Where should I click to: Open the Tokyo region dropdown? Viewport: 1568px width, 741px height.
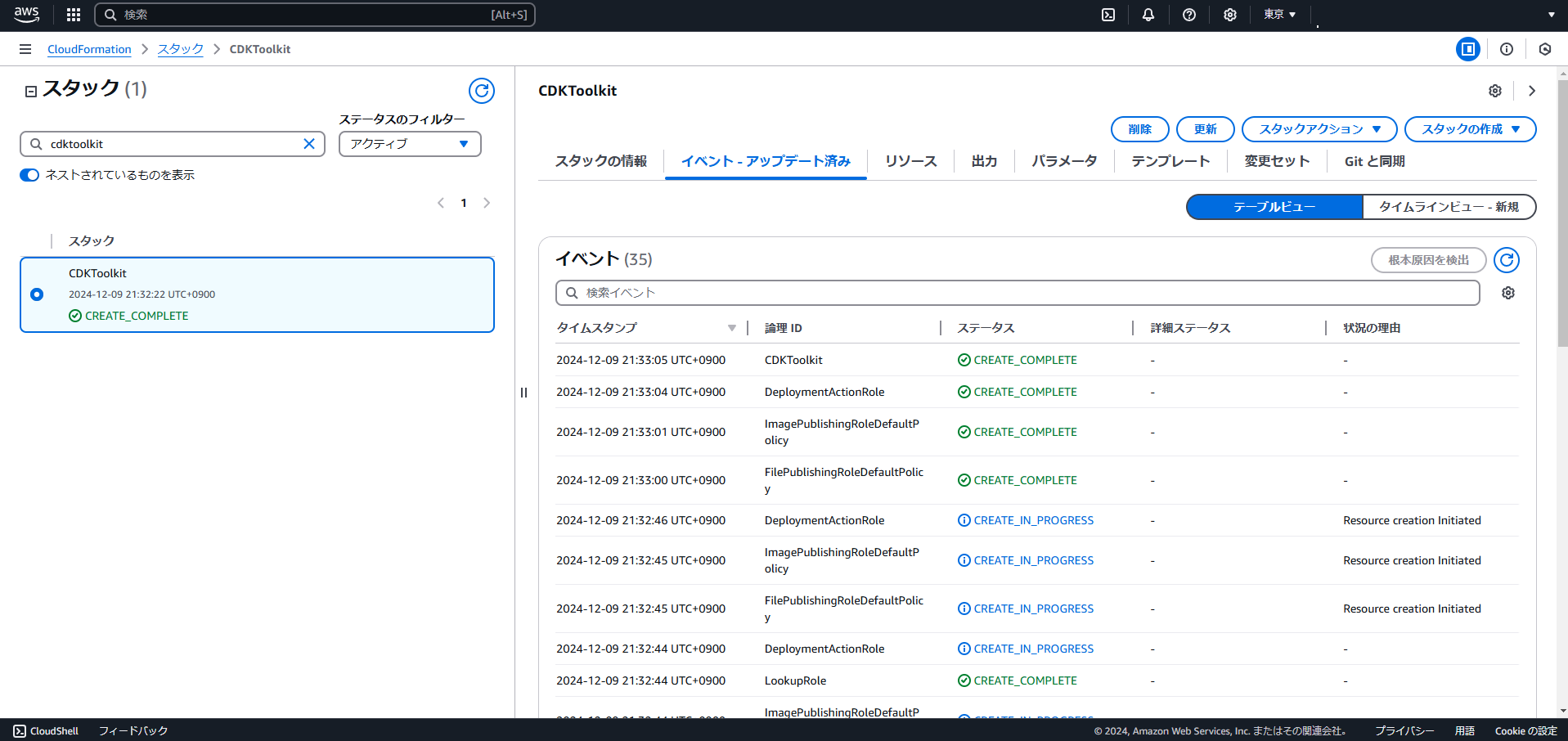pyautogui.click(x=1280, y=15)
